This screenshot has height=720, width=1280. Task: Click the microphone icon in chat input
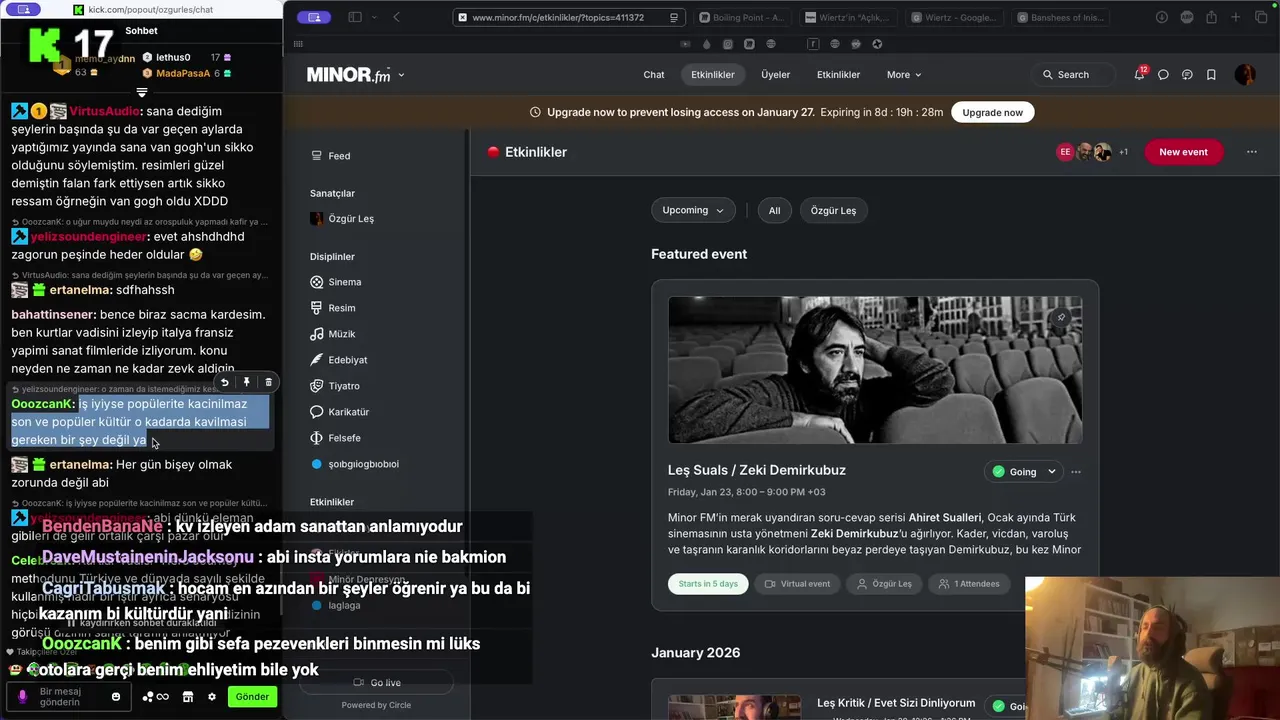23,697
